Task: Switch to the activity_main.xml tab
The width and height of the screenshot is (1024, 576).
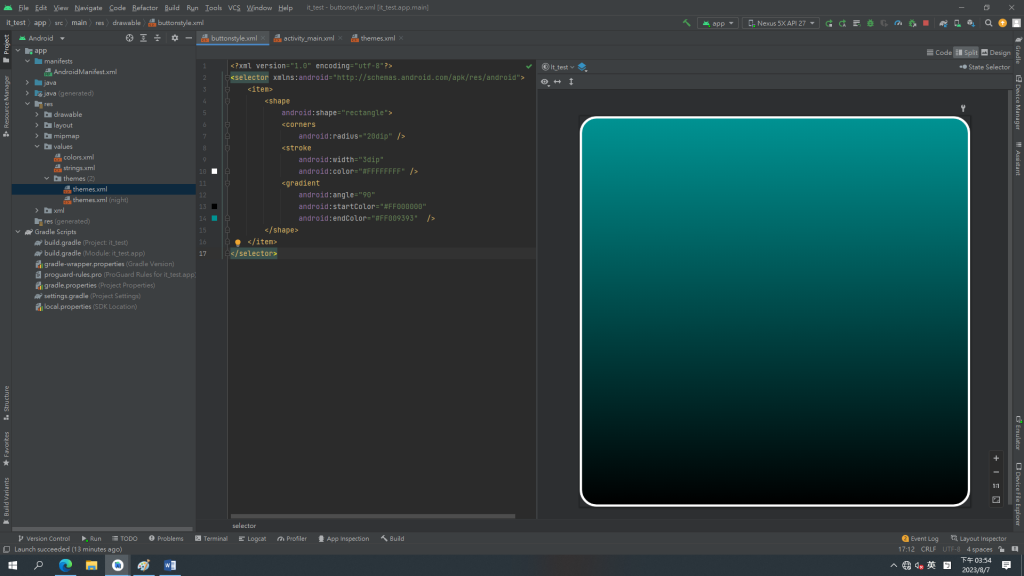Action: pyautogui.click(x=308, y=38)
